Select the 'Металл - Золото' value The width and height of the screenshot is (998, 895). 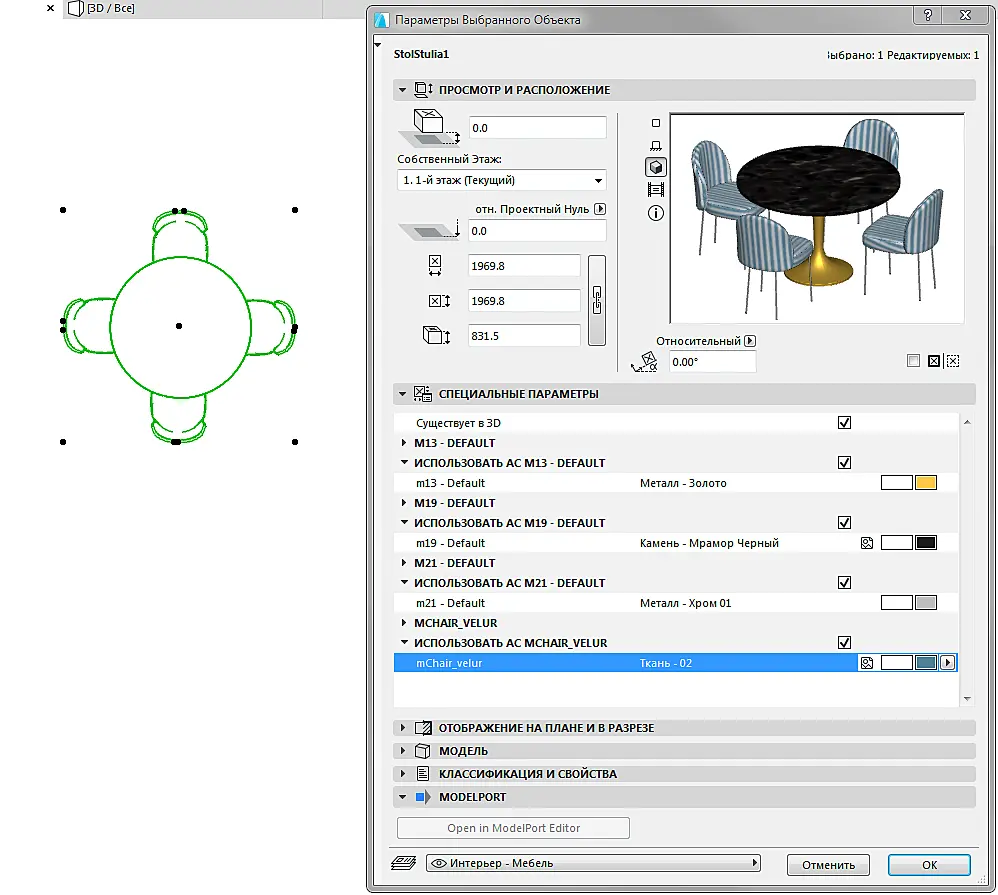(683, 483)
